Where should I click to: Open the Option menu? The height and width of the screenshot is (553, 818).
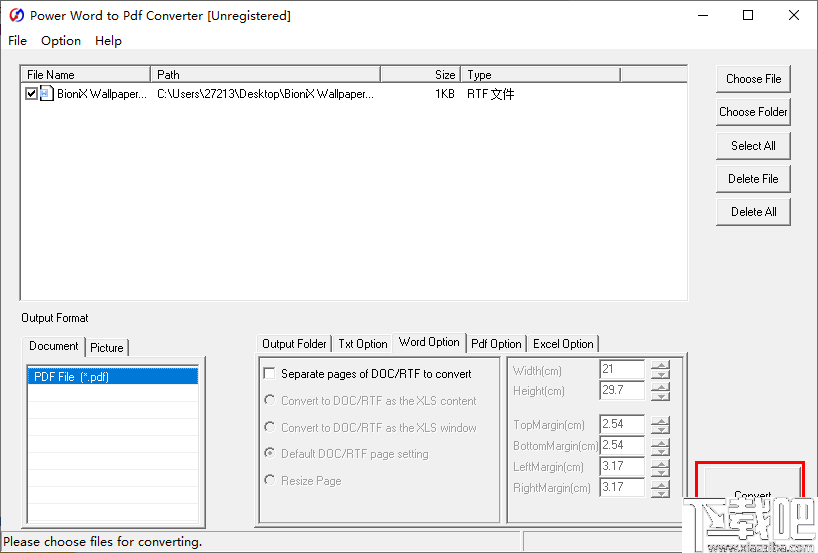pos(61,41)
